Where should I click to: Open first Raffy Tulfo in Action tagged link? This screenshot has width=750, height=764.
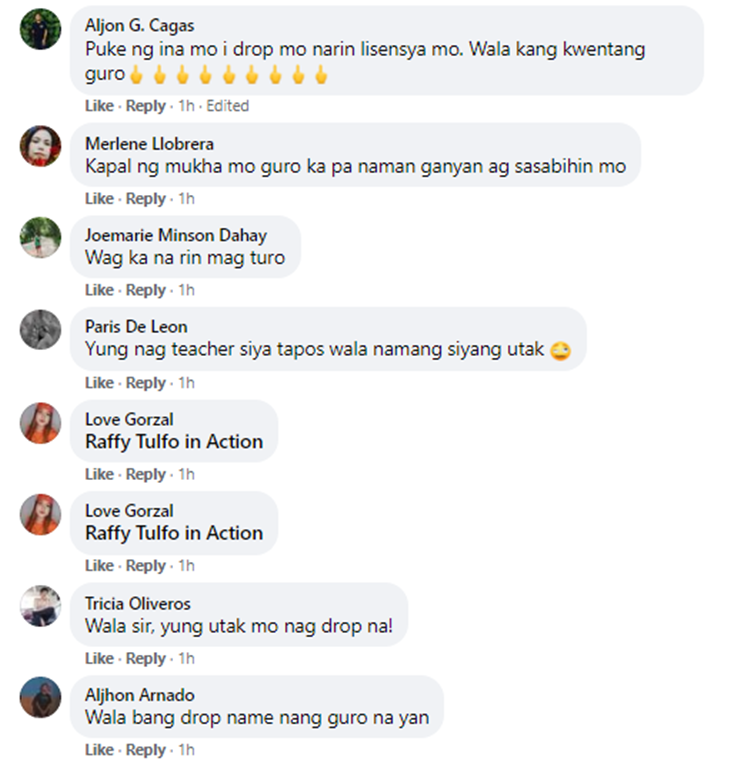[174, 441]
